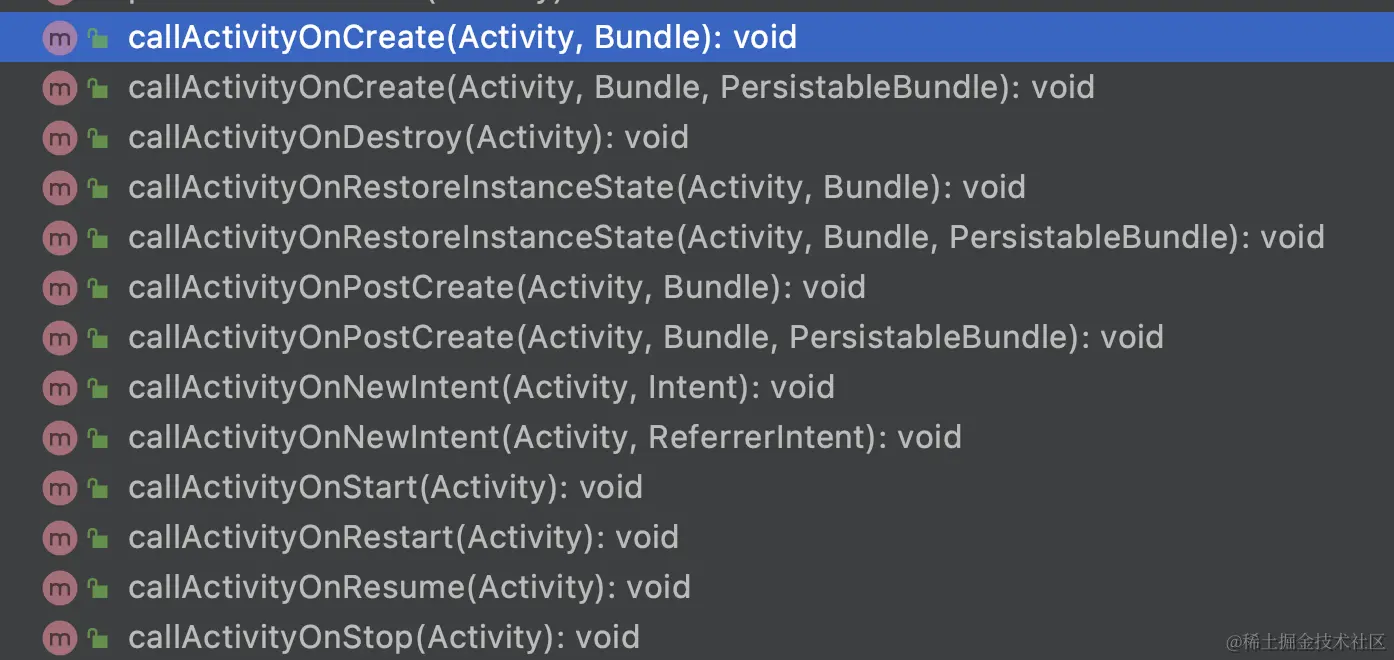Viewport: 1394px width, 660px height.
Task: Select callActivityOnPostCreate(Activity, Bundle) method
Action: pos(496,288)
